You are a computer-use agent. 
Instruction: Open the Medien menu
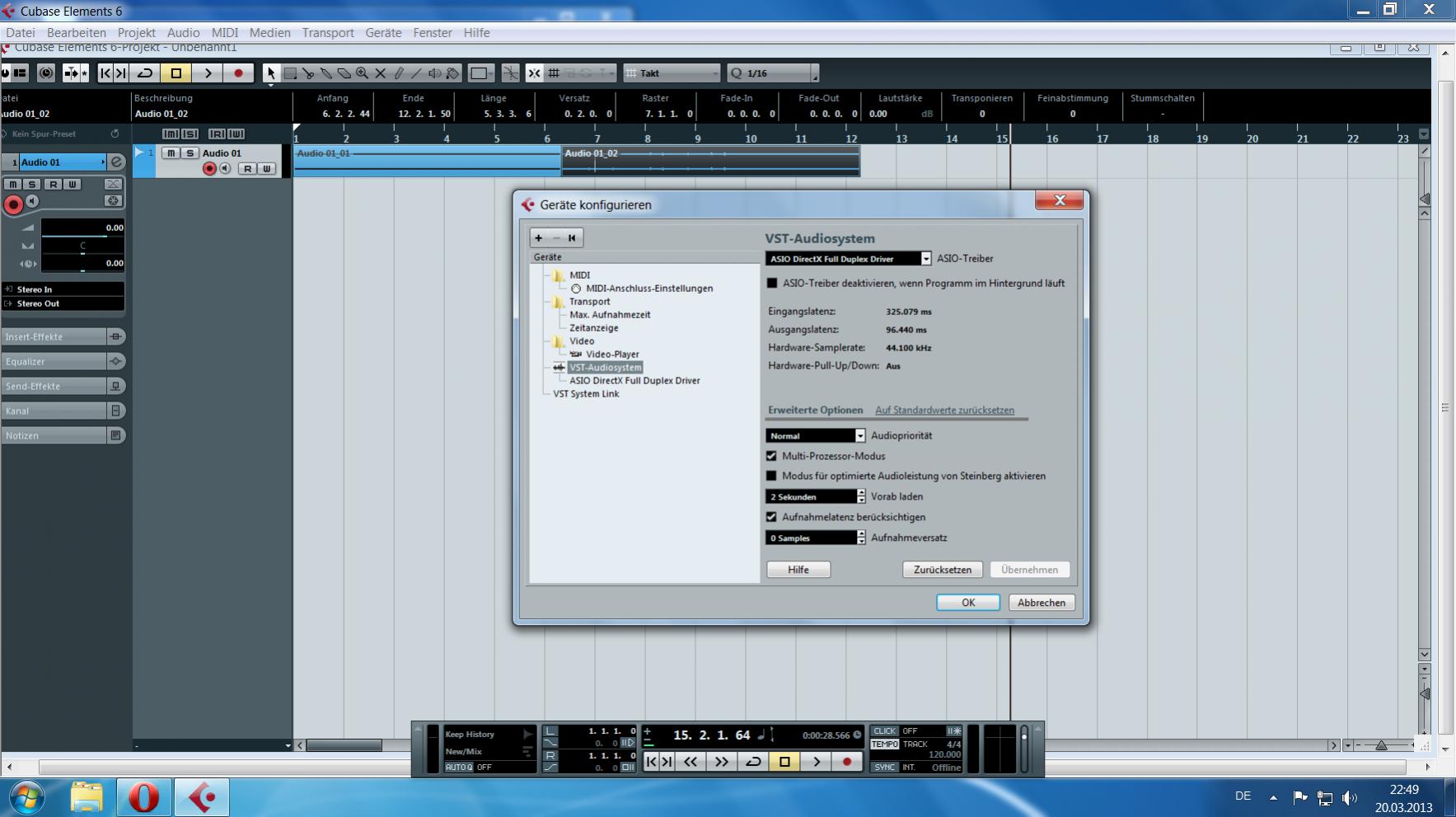click(x=269, y=33)
